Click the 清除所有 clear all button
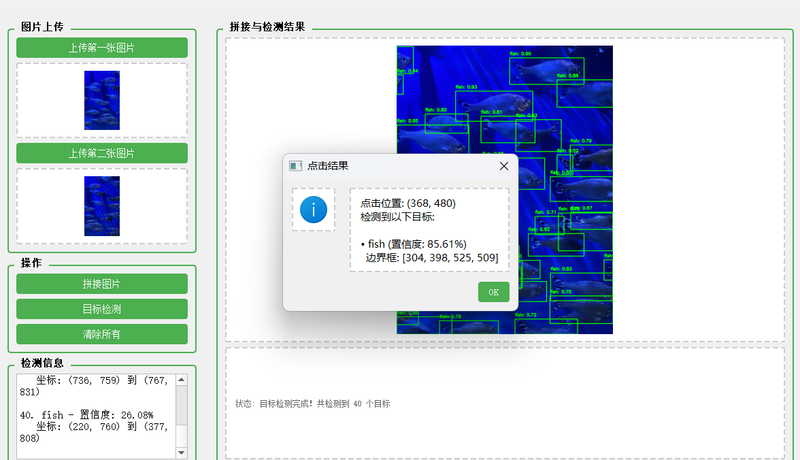 (102, 334)
